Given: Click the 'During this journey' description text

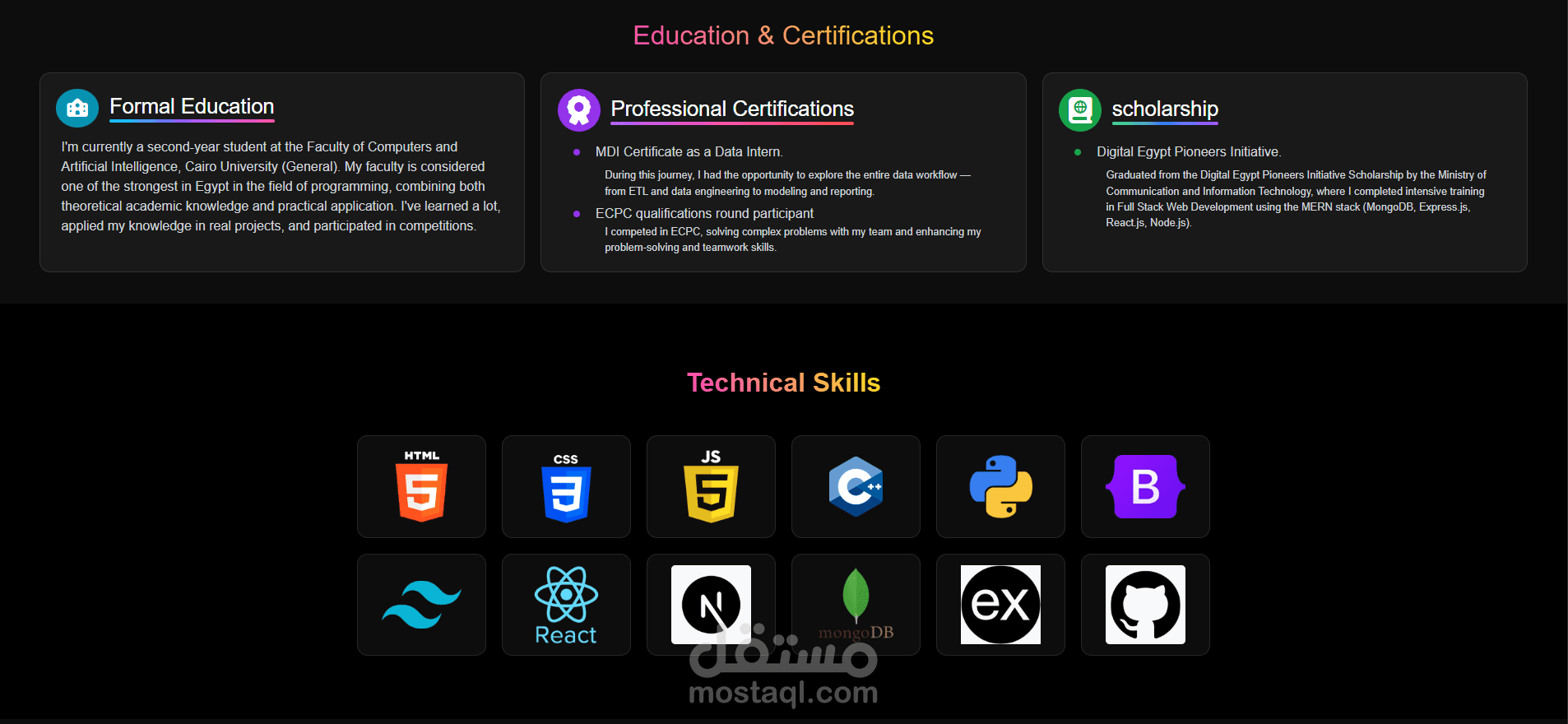Looking at the screenshot, I should pyautogui.click(x=787, y=183).
